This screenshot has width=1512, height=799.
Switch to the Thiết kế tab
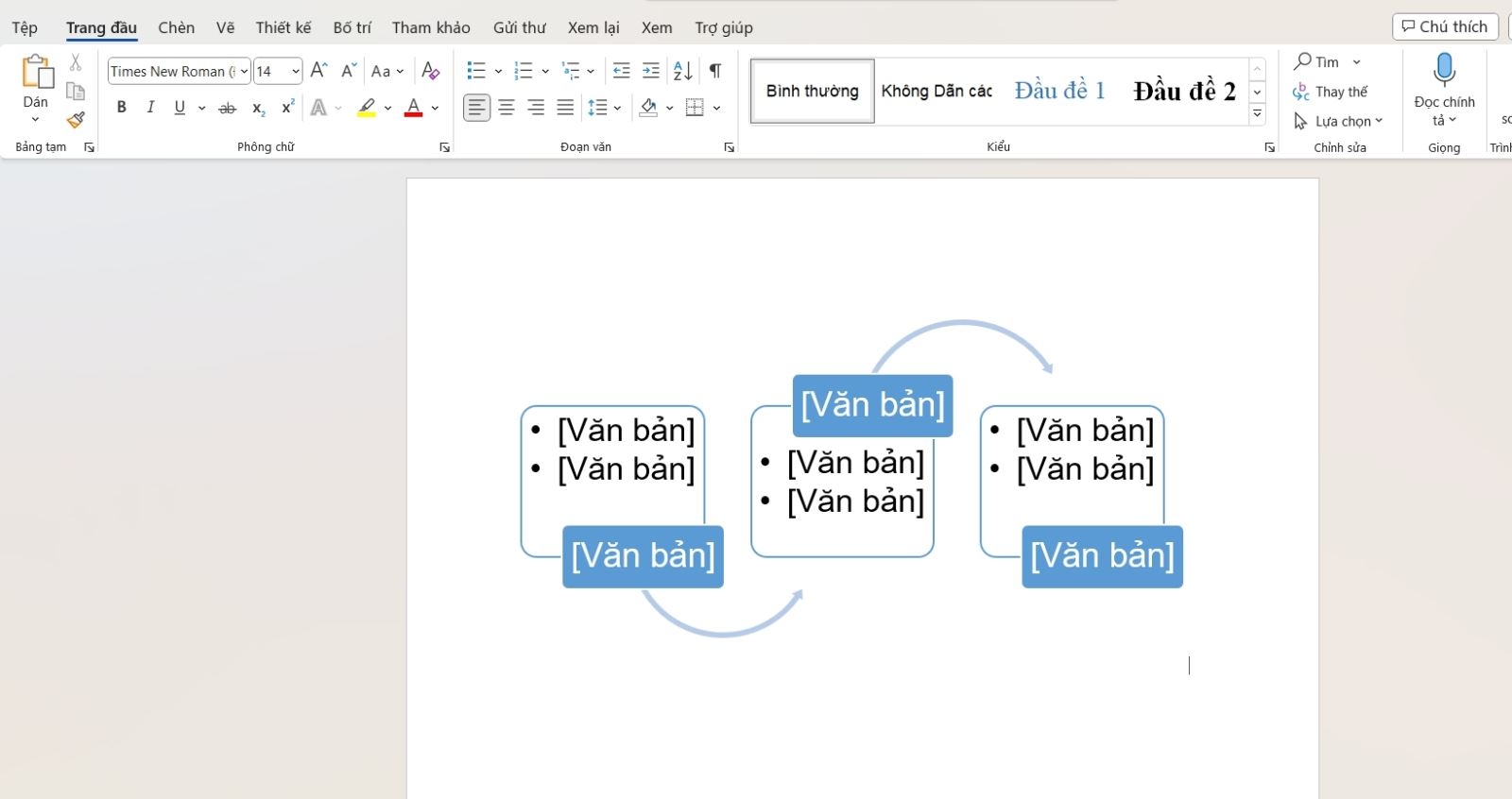pos(283,27)
